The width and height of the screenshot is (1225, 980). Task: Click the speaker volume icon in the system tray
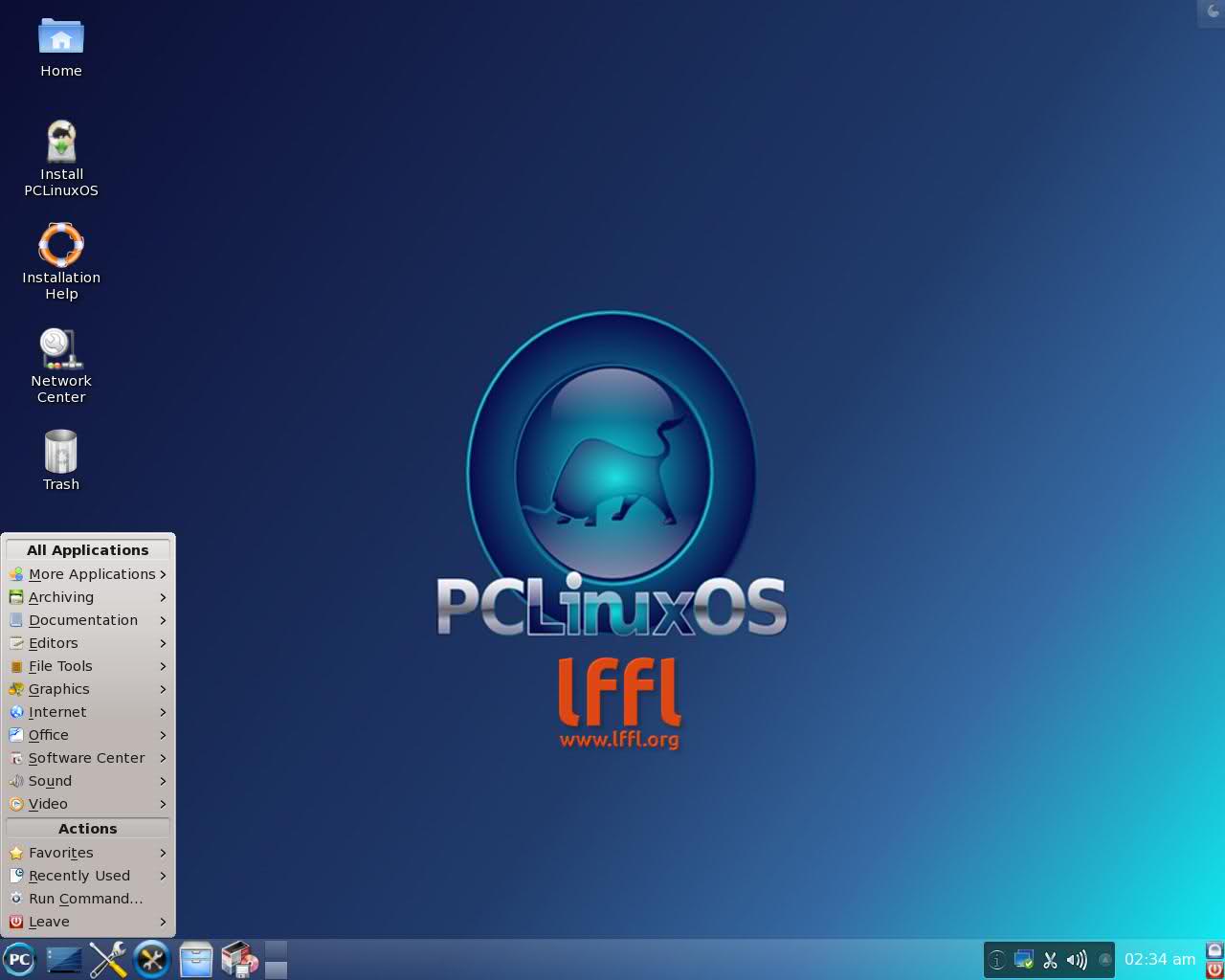click(1077, 960)
